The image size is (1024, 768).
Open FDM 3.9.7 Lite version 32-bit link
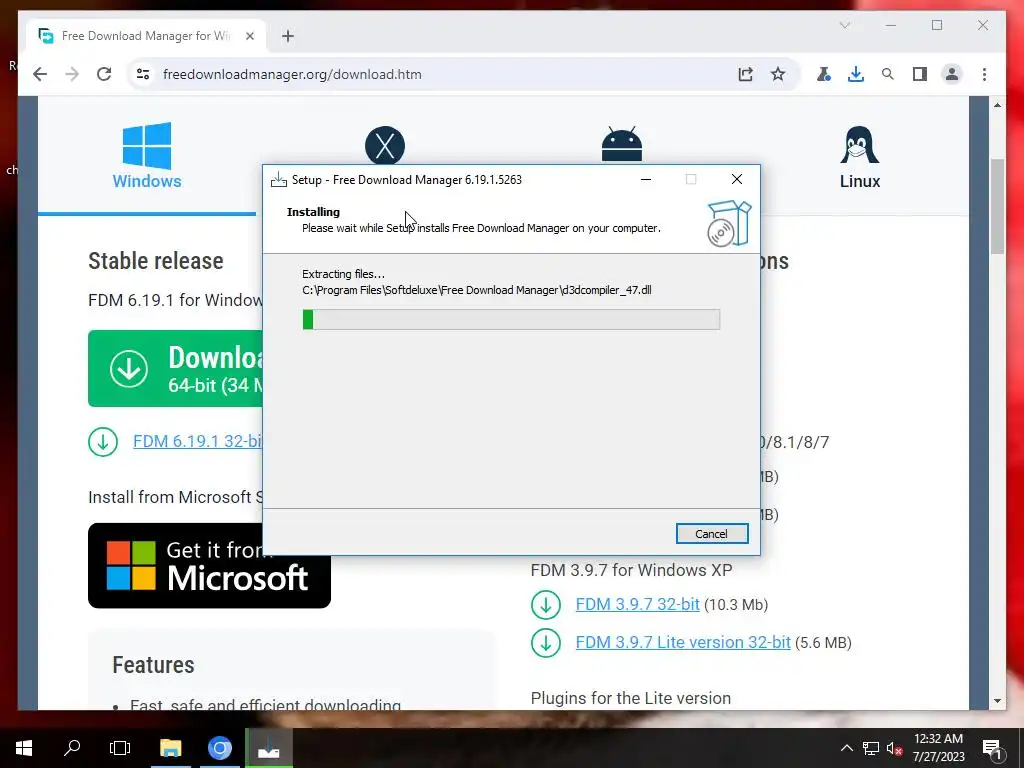(x=683, y=642)
